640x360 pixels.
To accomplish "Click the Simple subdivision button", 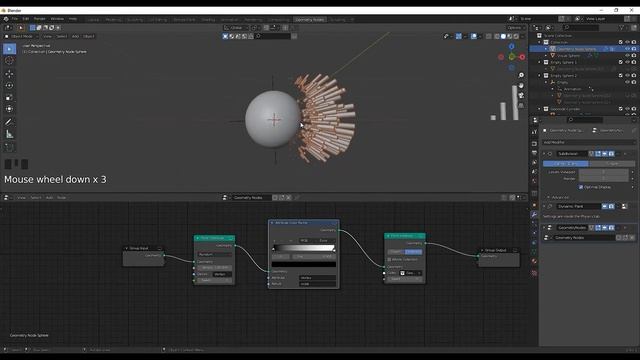I will click(612, 164).
